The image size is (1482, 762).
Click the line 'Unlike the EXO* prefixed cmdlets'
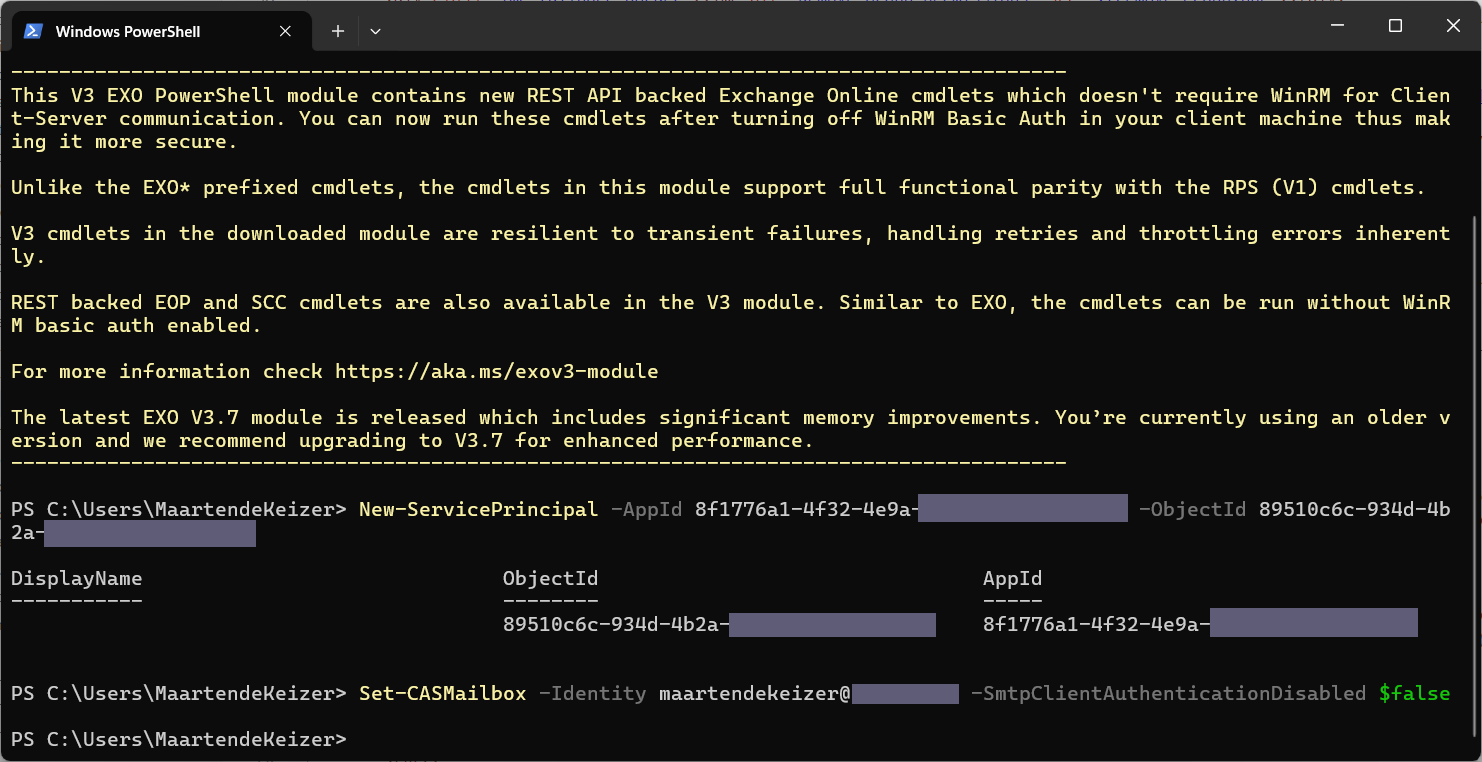coord(718,188)
